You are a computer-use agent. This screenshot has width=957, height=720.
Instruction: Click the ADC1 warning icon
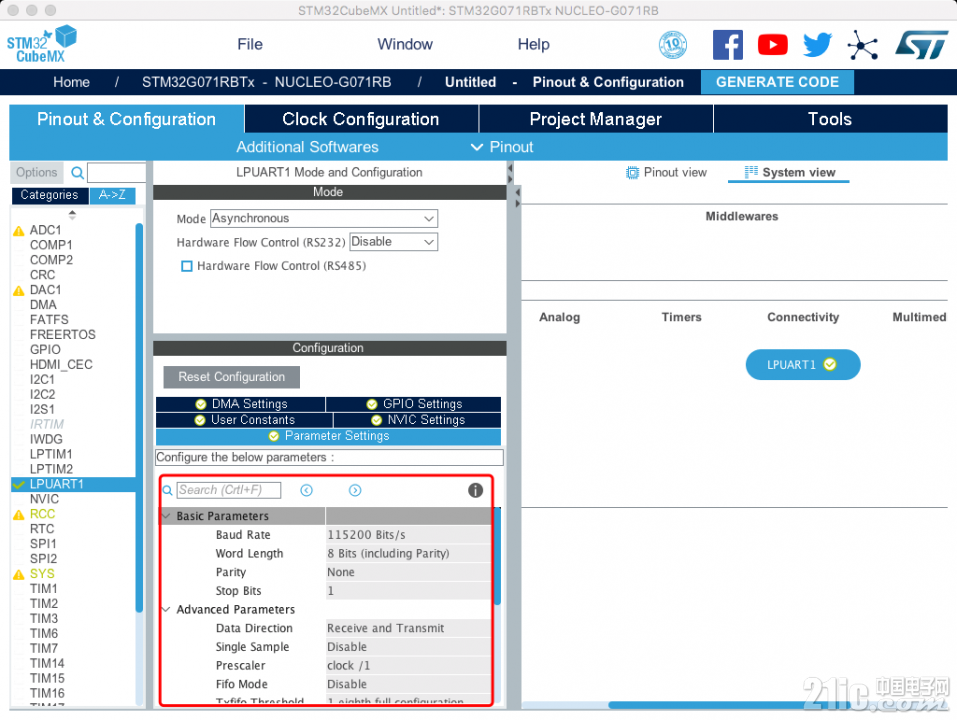(19, 231)
